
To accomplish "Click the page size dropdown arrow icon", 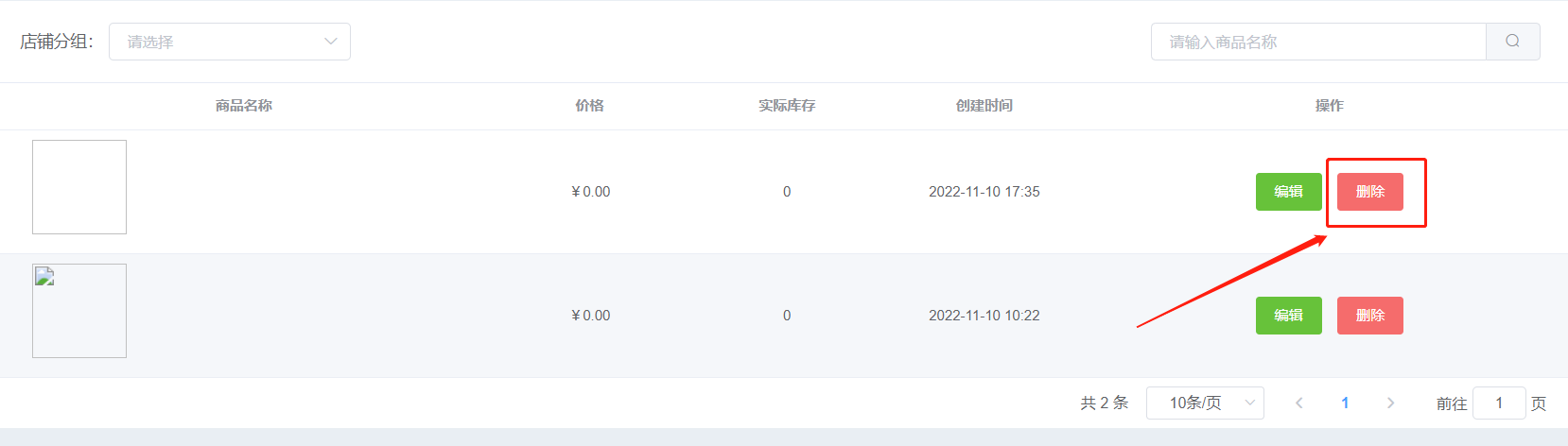I will coord(1249,403).
